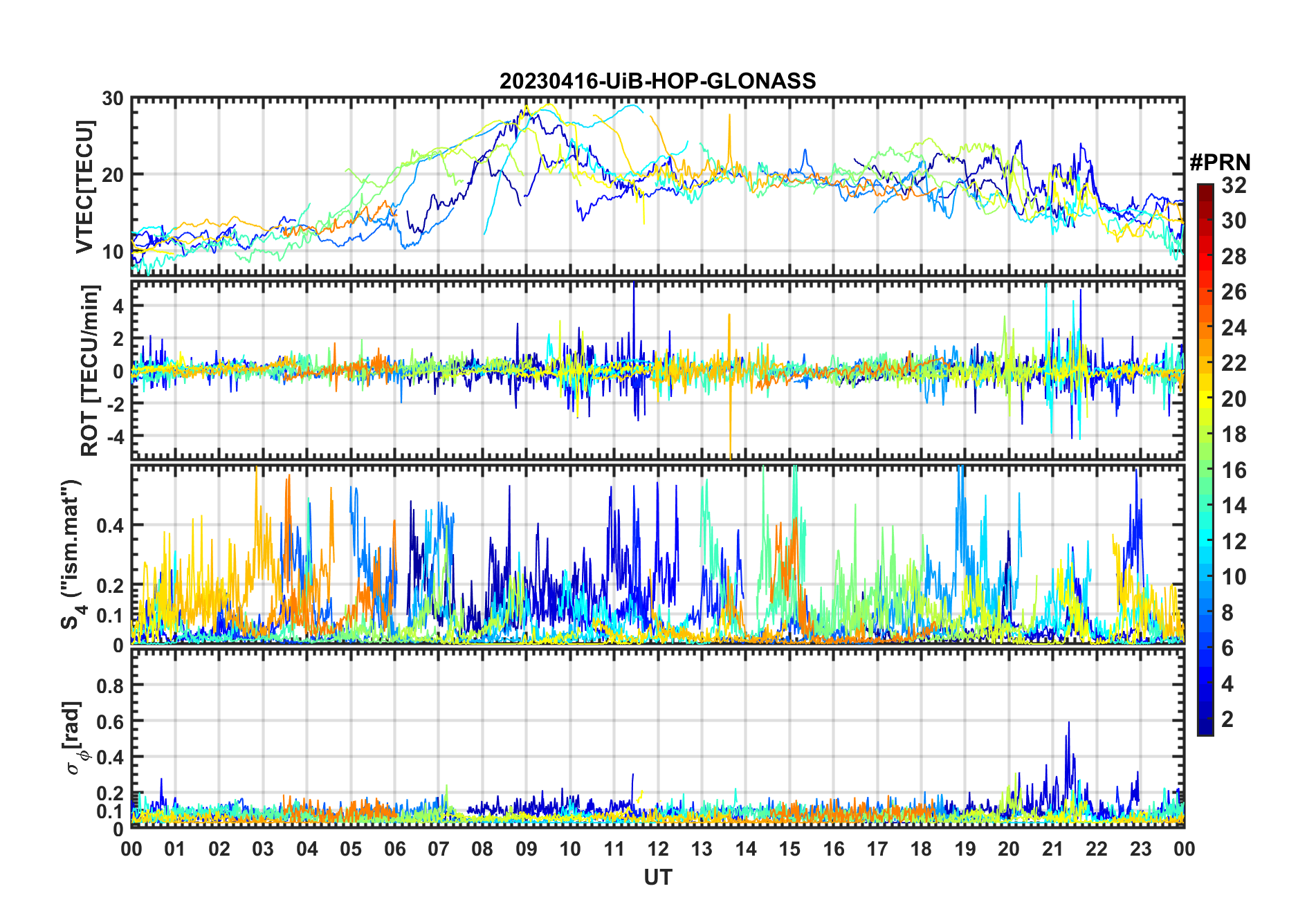
Task: Click the UT axis hour label 11
Action: click(614, 849)
